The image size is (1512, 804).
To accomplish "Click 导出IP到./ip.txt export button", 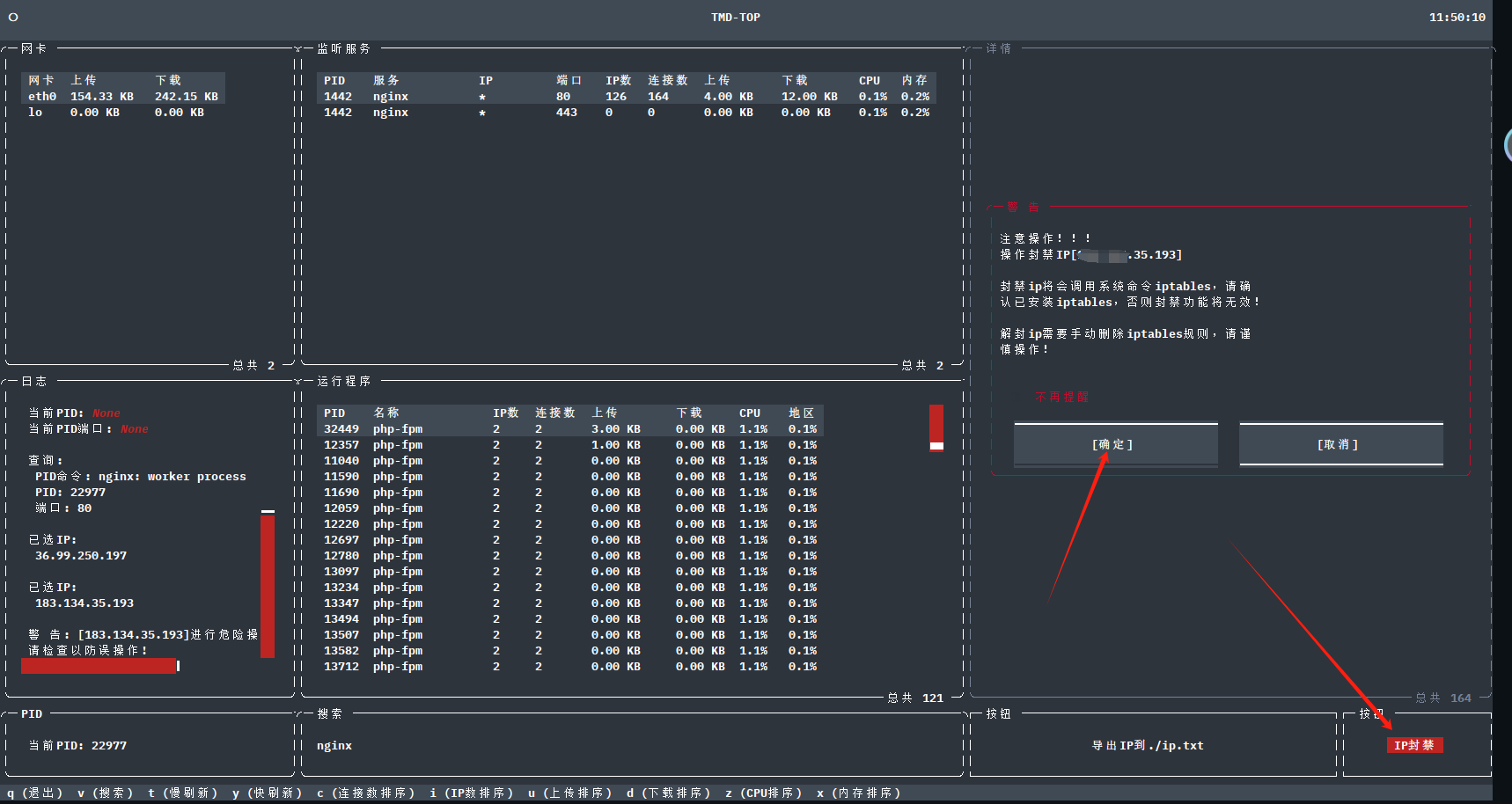I will coord(1148,745).
